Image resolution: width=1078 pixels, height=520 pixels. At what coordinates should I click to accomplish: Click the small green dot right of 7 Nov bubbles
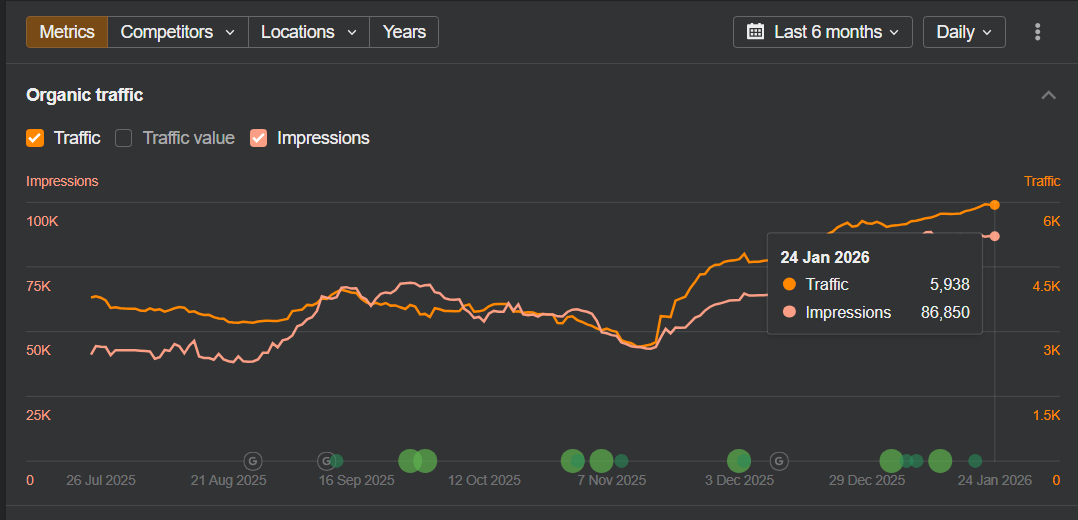point(621,461)
